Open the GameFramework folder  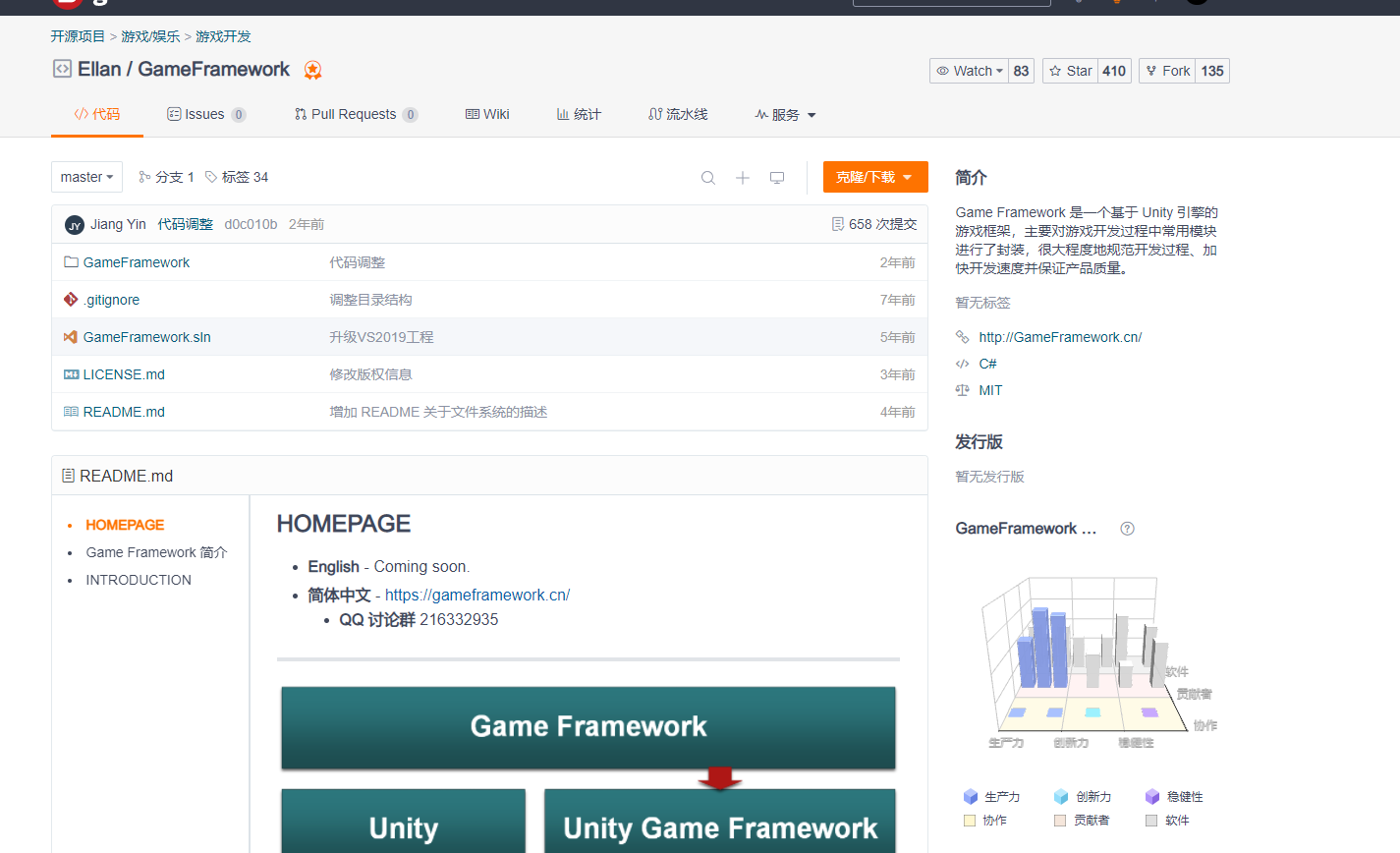point(137,262)
